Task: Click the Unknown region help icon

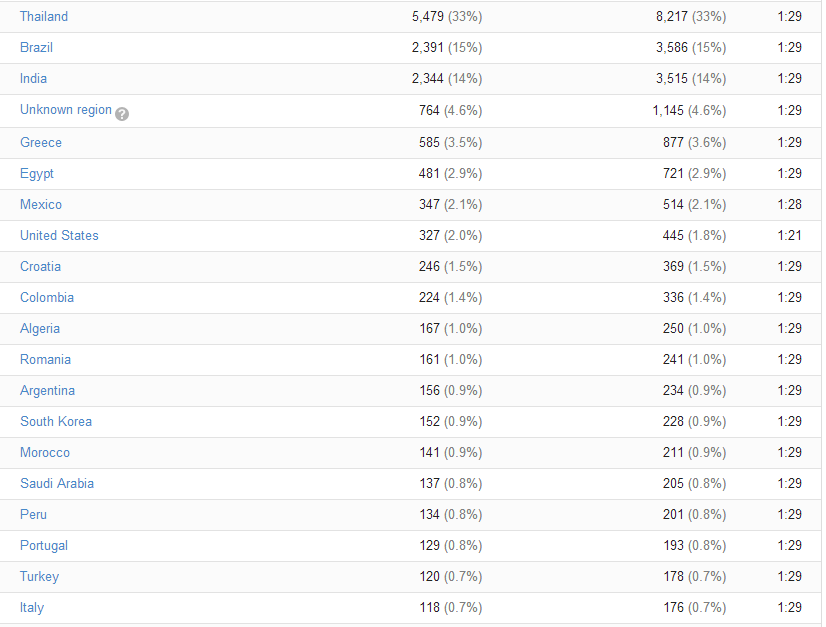Action: point(122,114)
